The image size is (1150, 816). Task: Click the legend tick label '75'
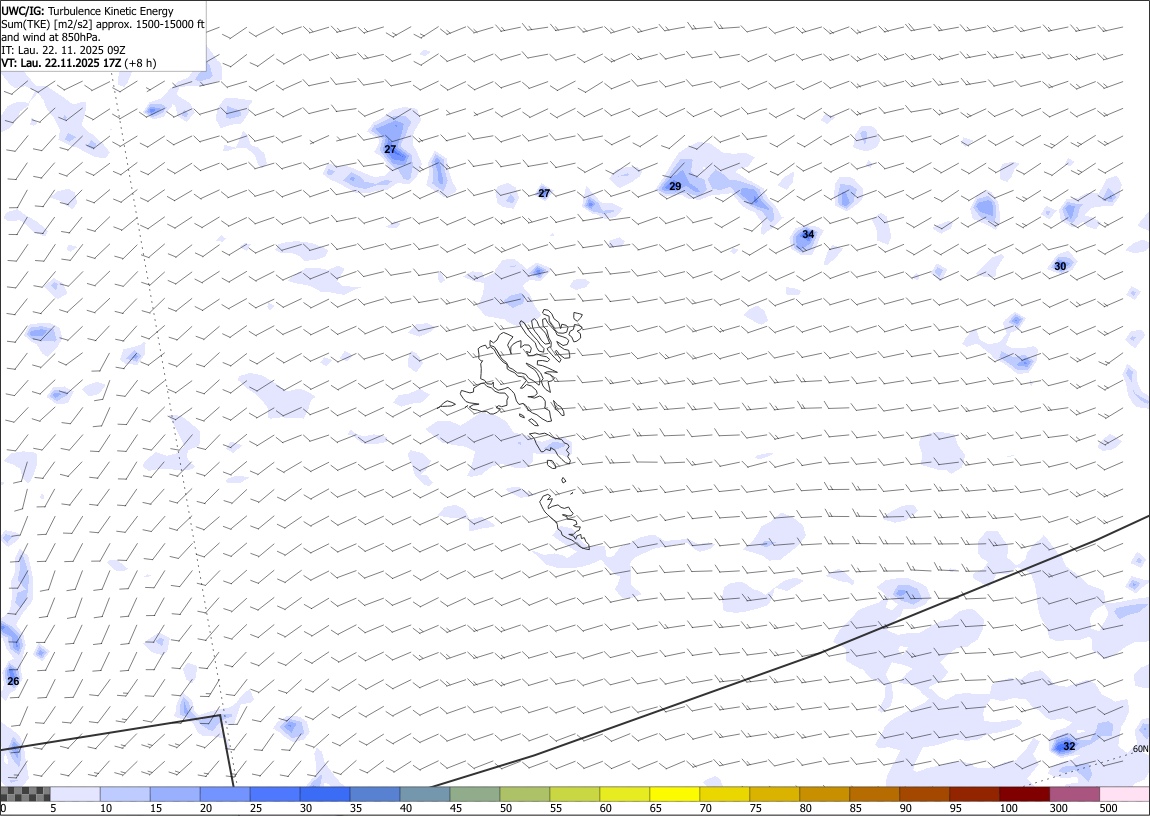click(755, 809)
